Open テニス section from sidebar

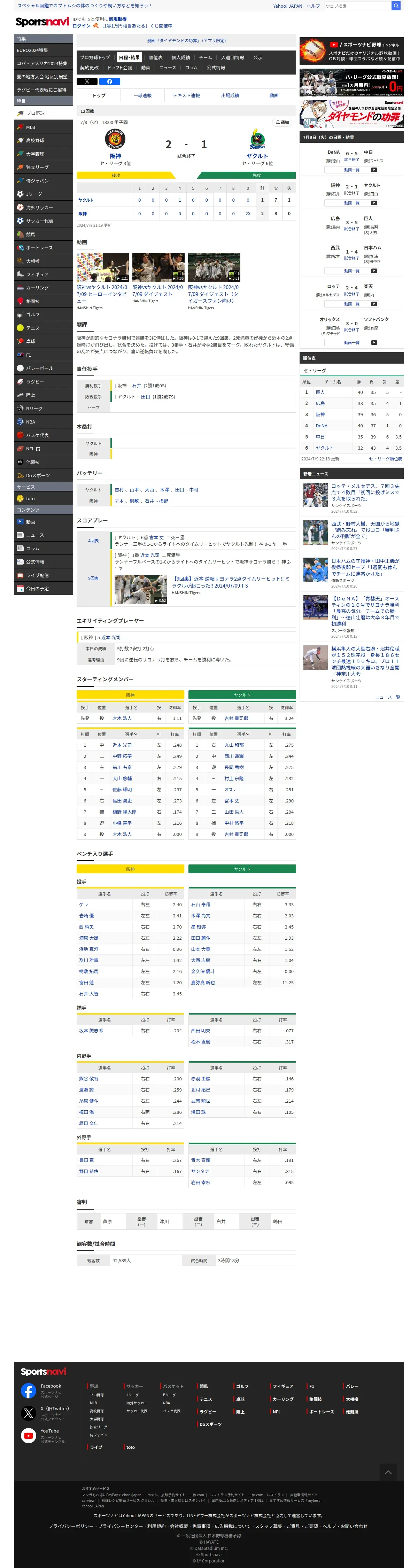click(43, 328)
